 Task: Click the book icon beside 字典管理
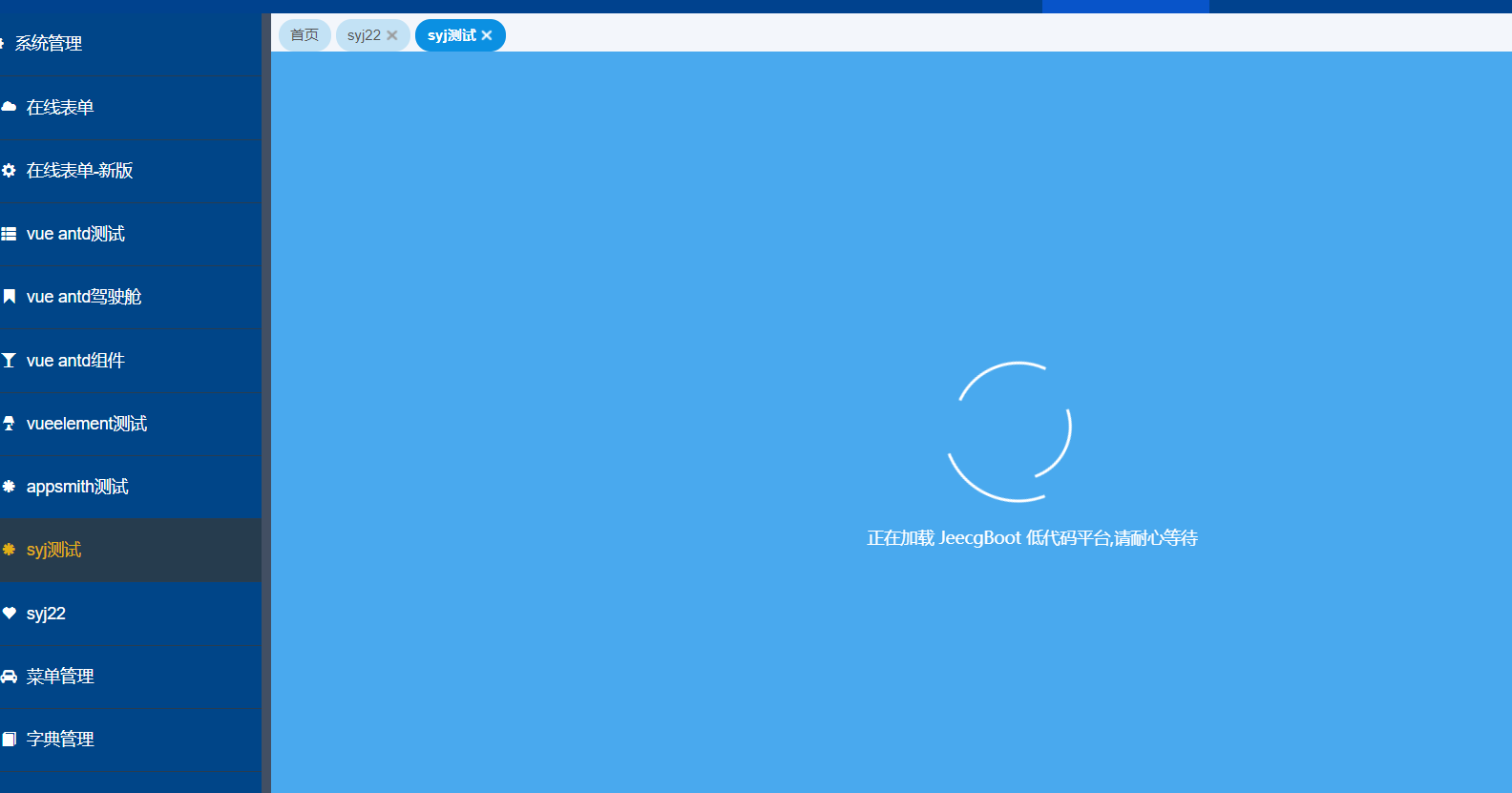pos(9,740)
